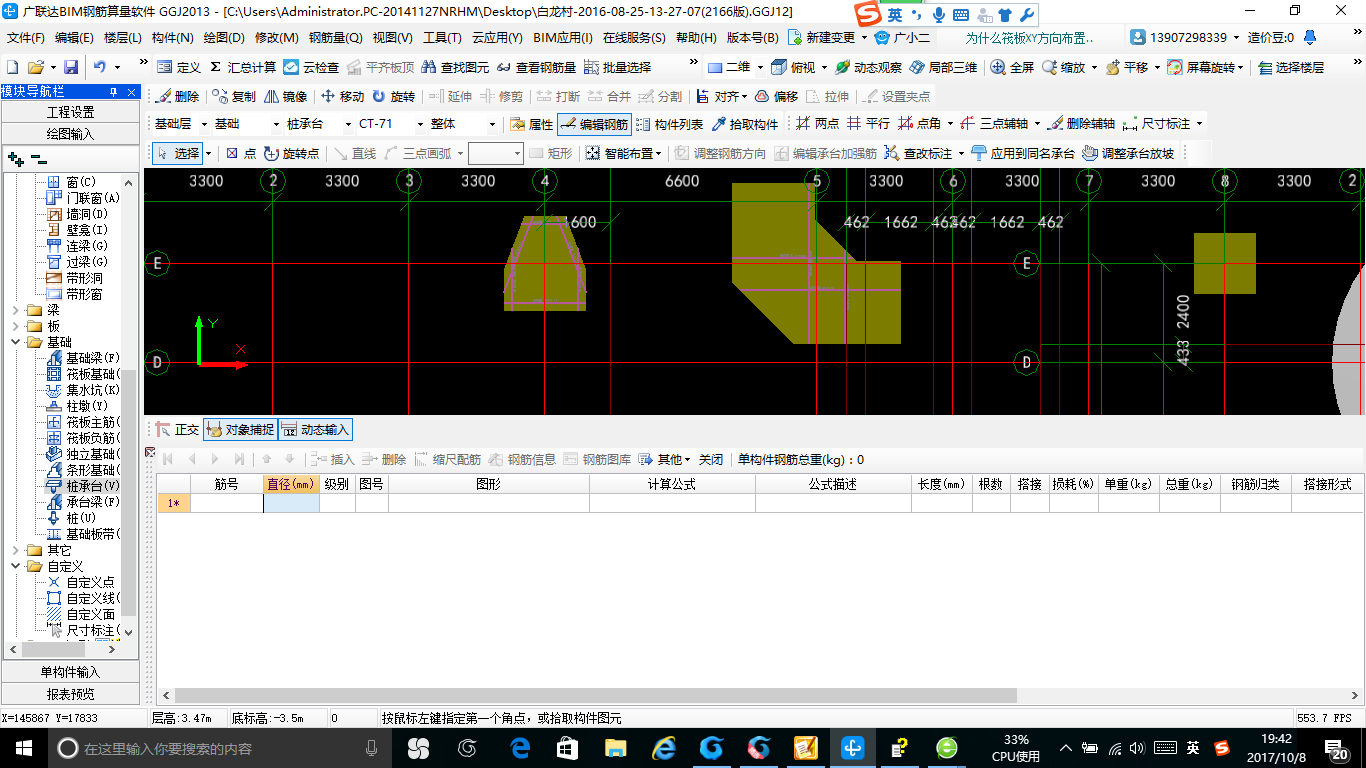Toggle 动态输入 dynamic input
This screenshot has height=768, width=1366.
click(315, 429)
